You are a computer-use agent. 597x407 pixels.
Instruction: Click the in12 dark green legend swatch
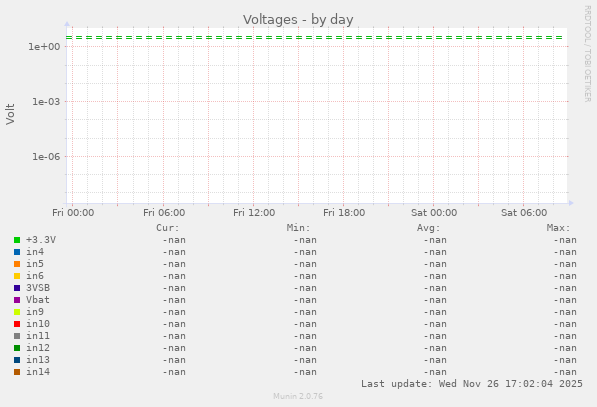coord(17,348)
